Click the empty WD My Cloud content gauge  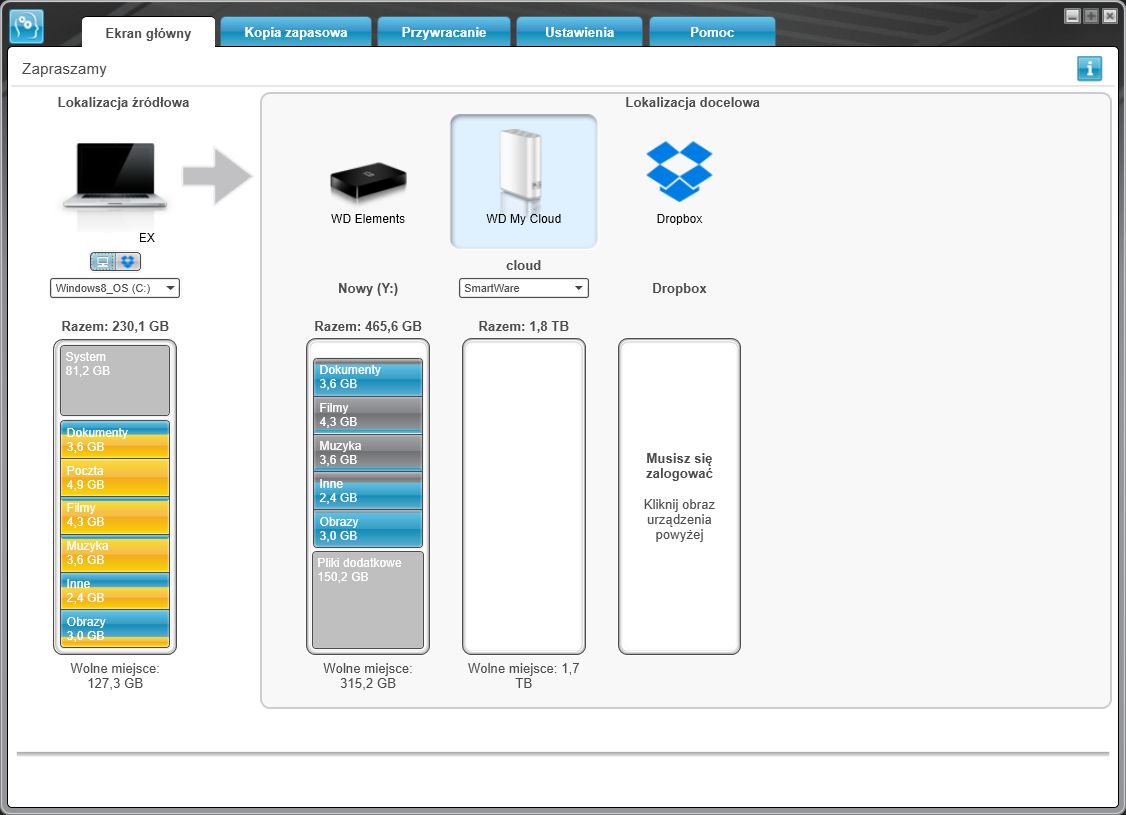click(x=524, y=496)
